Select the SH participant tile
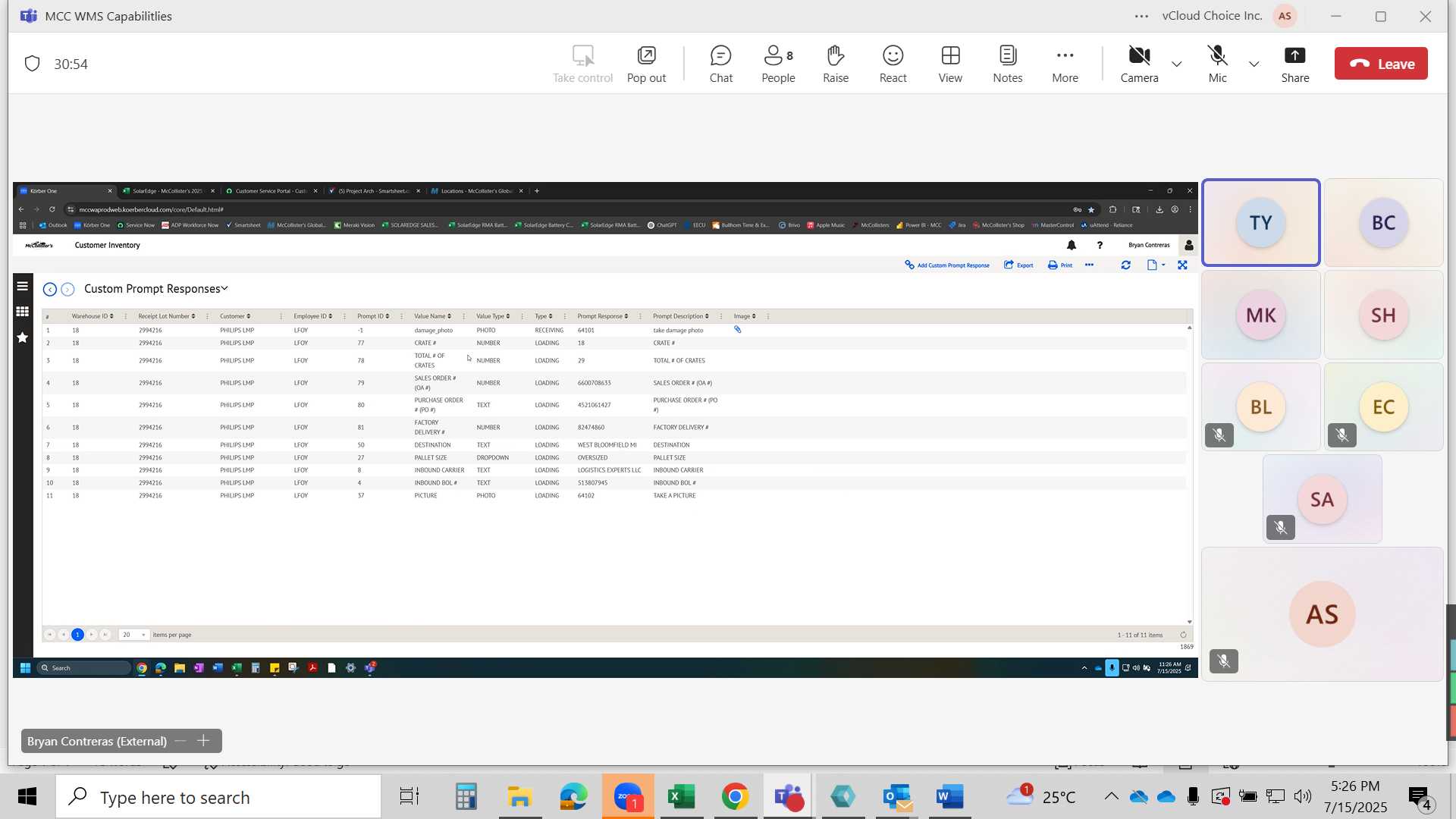This screenshot has width=1456, height=819. [x=1383, y=315]
